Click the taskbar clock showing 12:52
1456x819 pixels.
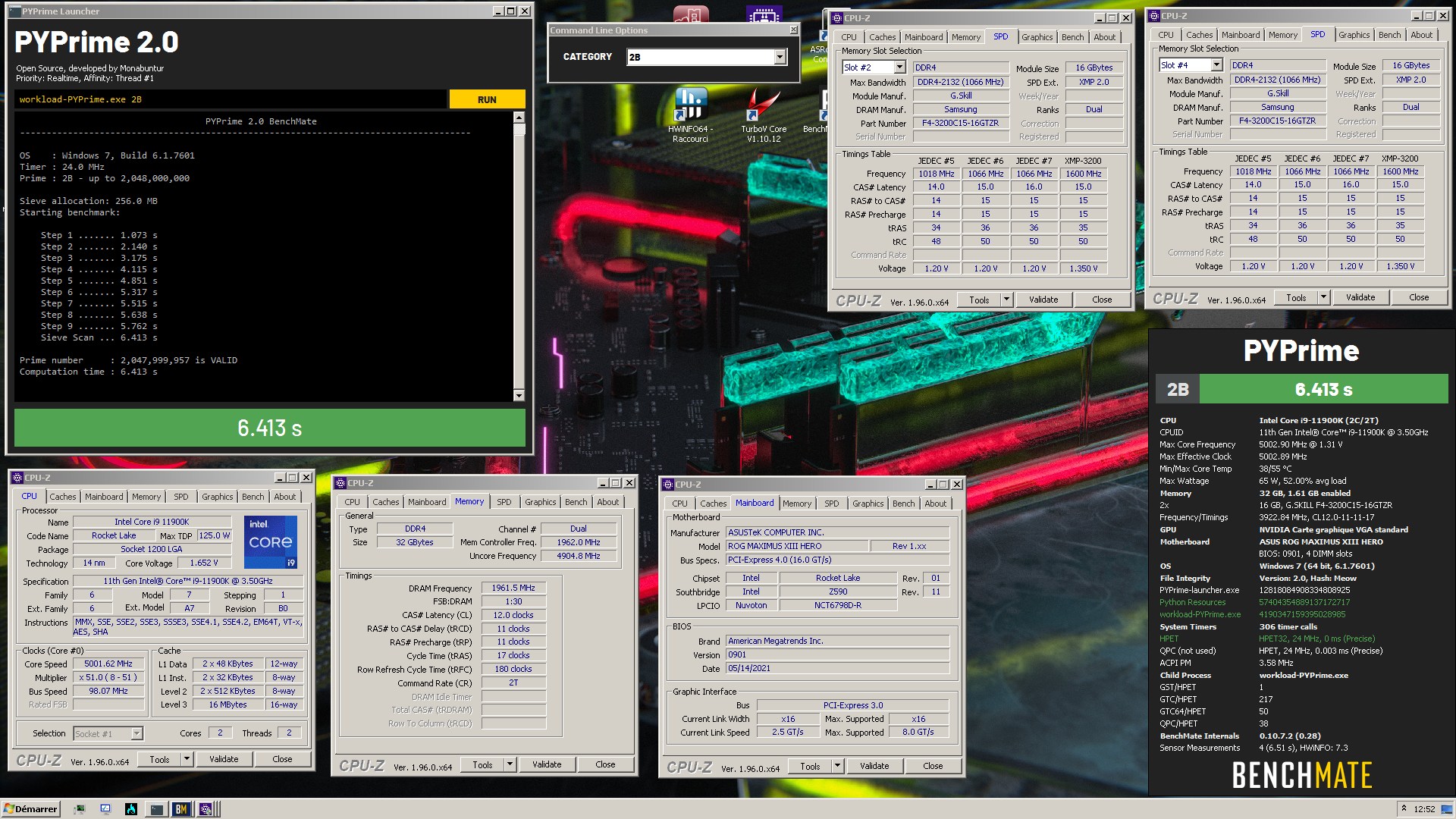coord(1424,809)
